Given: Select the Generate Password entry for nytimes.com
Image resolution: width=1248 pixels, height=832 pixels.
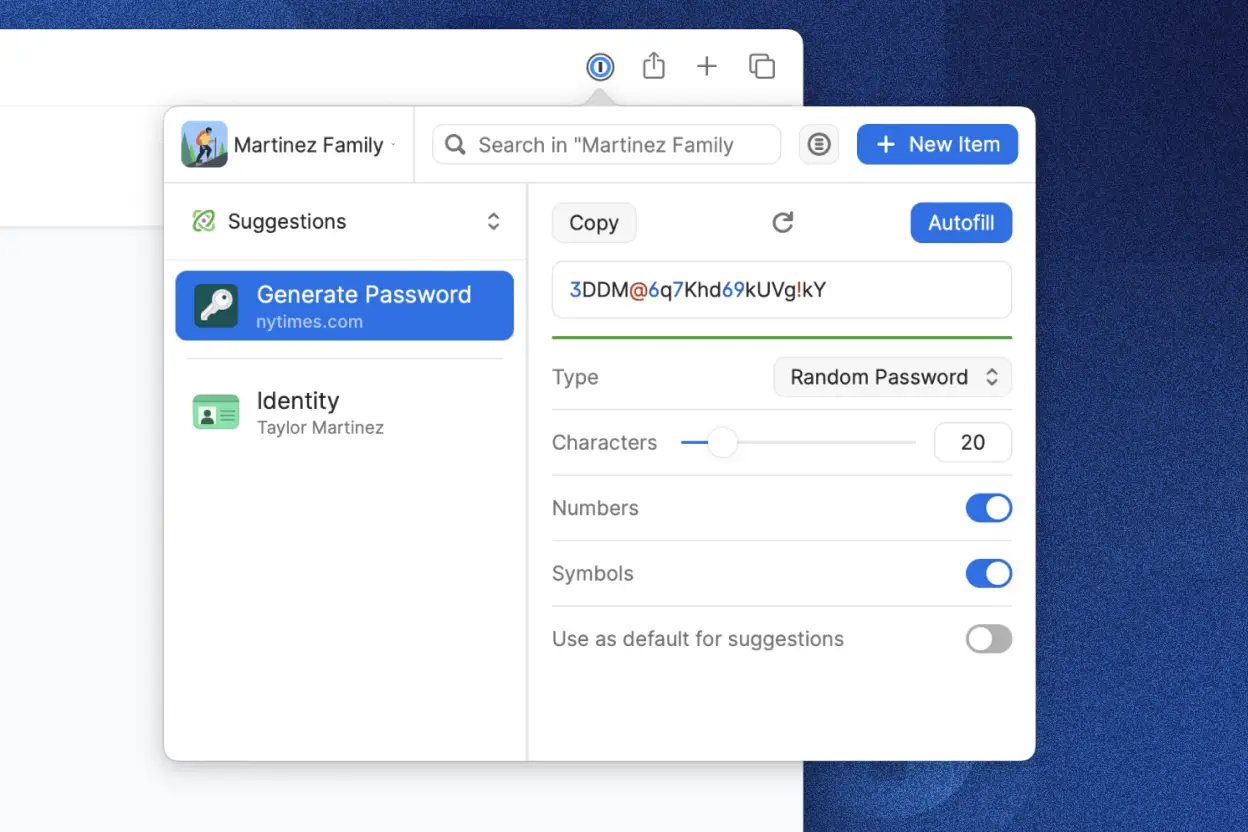Looking at the screenshot, I should [x=345, y=305].
